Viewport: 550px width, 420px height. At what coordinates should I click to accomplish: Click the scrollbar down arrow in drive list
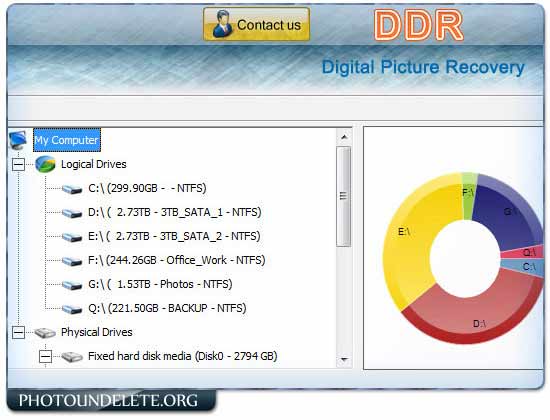(x=344, y=360)
